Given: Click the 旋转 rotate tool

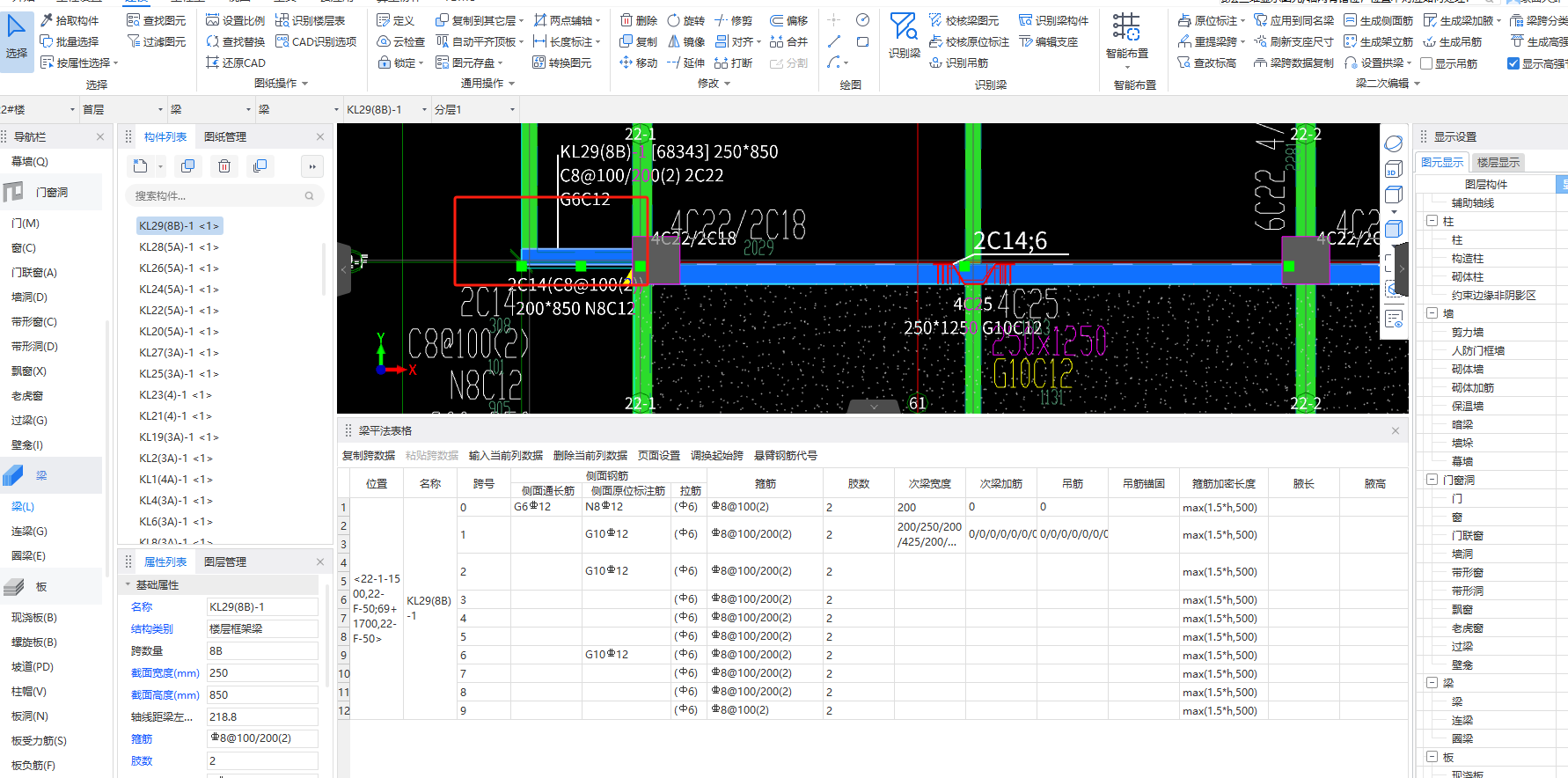Looking at the screenshot, I should pyautogui.click(x=685, y=20).
